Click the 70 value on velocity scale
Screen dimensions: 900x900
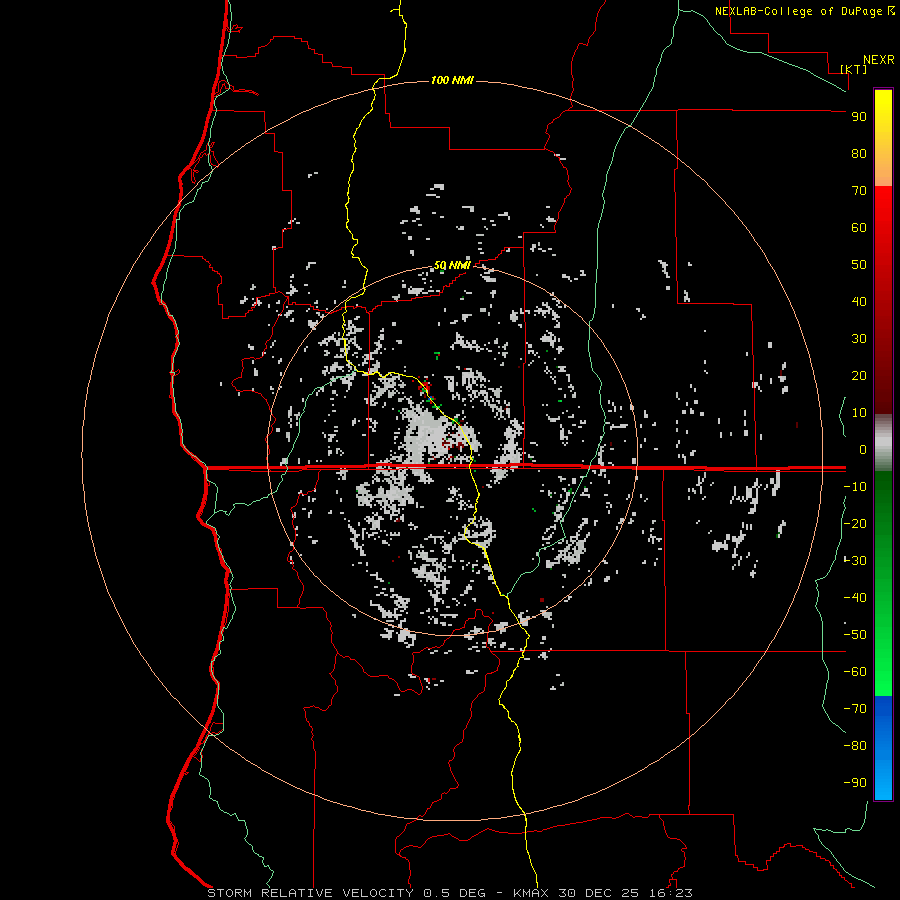(x=859, y=191)
